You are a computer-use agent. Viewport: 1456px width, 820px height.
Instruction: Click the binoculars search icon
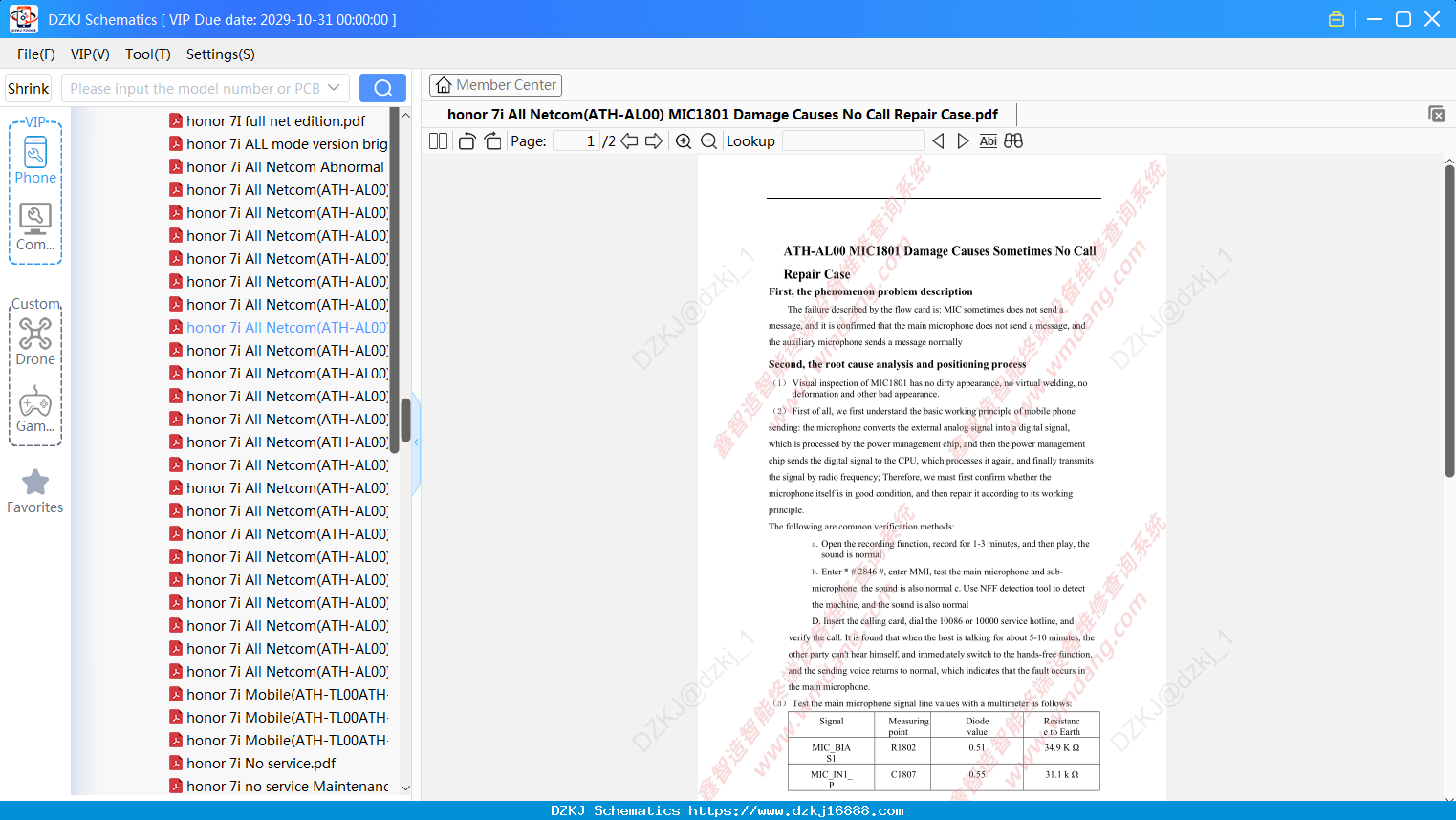(x=1013, y=141)
